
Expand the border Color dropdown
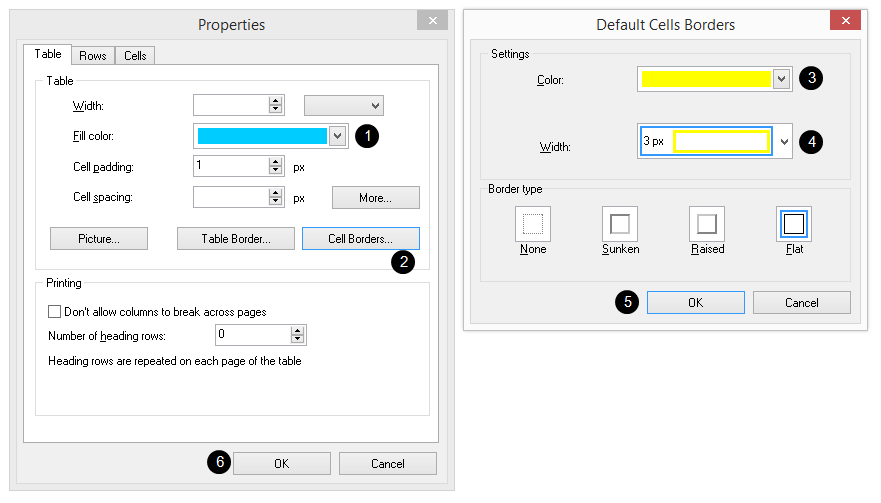pyautogui.click(x=781, y=79)
